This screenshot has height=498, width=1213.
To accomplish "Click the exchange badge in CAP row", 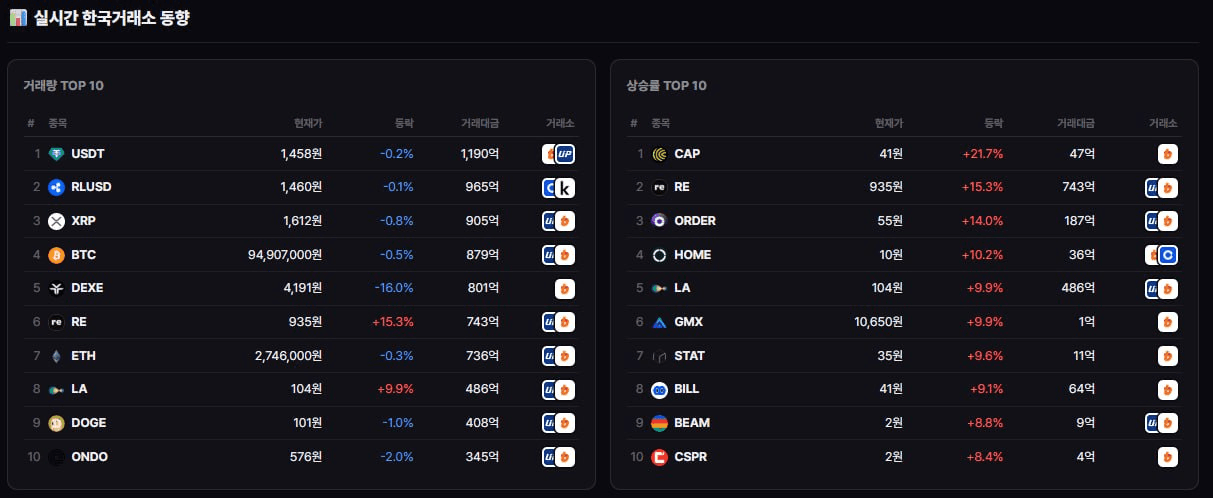I will (1168, 154).
